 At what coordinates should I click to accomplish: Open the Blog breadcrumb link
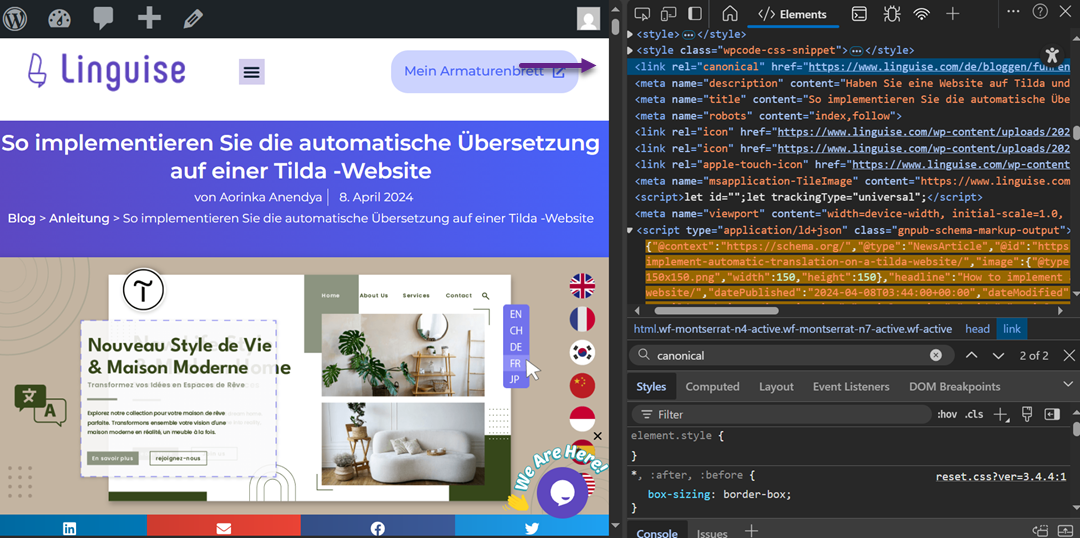tap(21, 218)
